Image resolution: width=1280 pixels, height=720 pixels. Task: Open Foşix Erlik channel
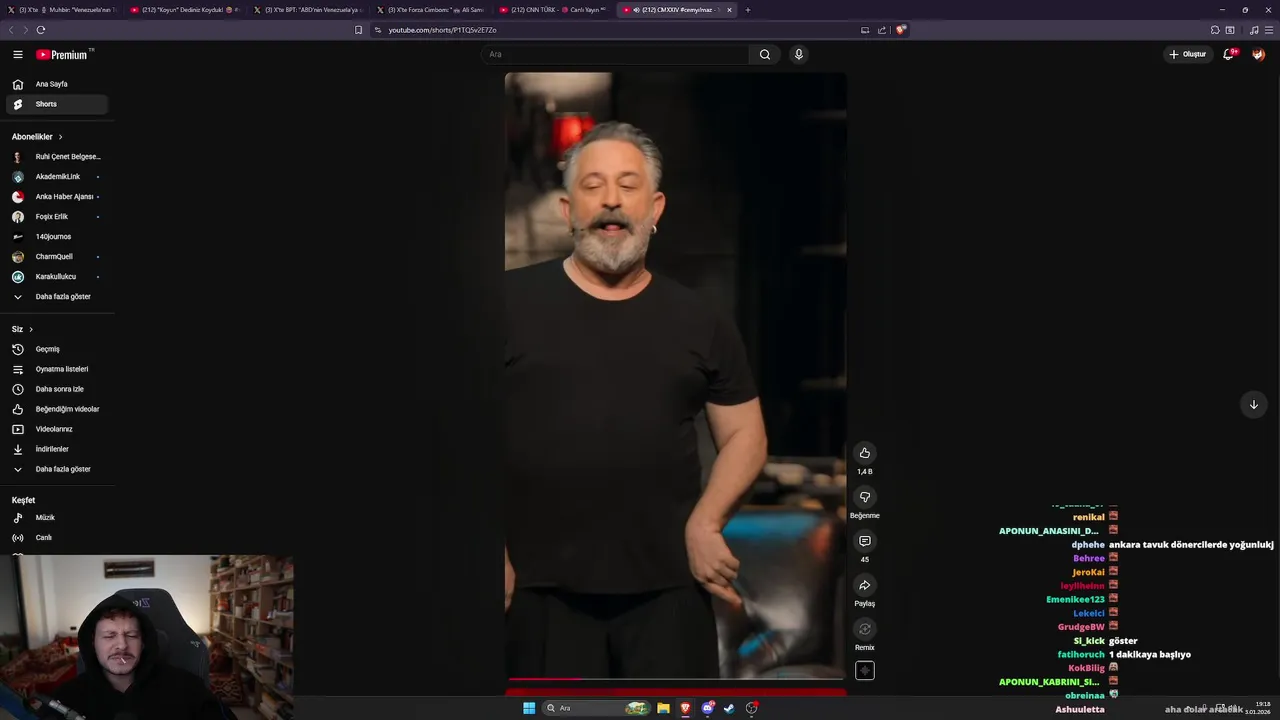[57, 217]
